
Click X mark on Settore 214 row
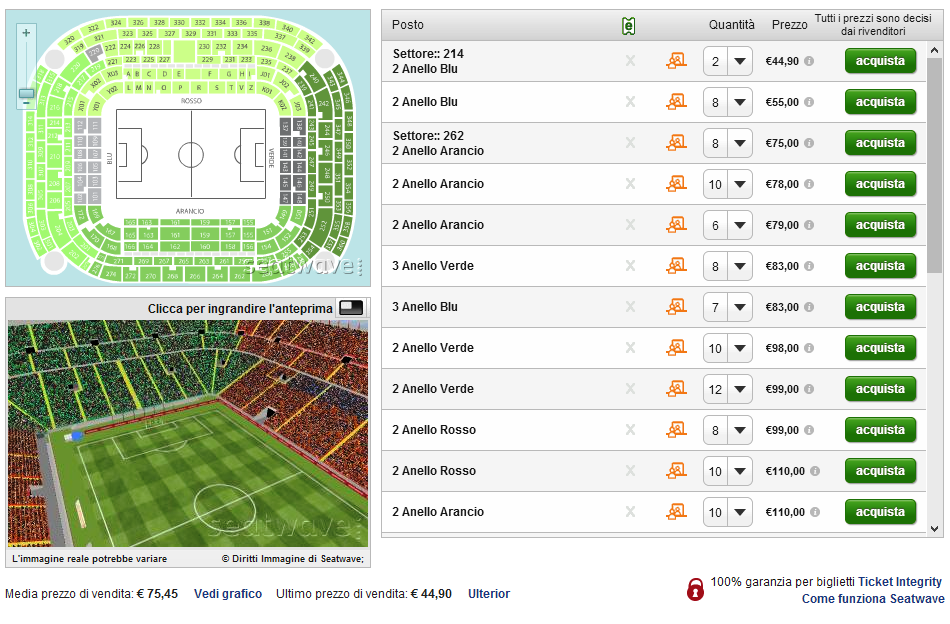630,61
